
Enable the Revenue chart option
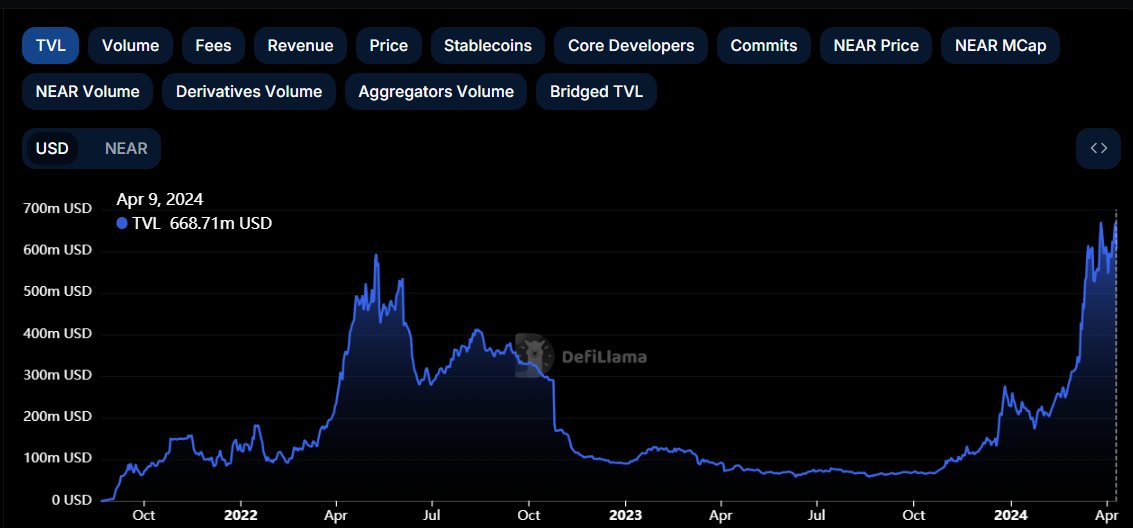[301, 46]
